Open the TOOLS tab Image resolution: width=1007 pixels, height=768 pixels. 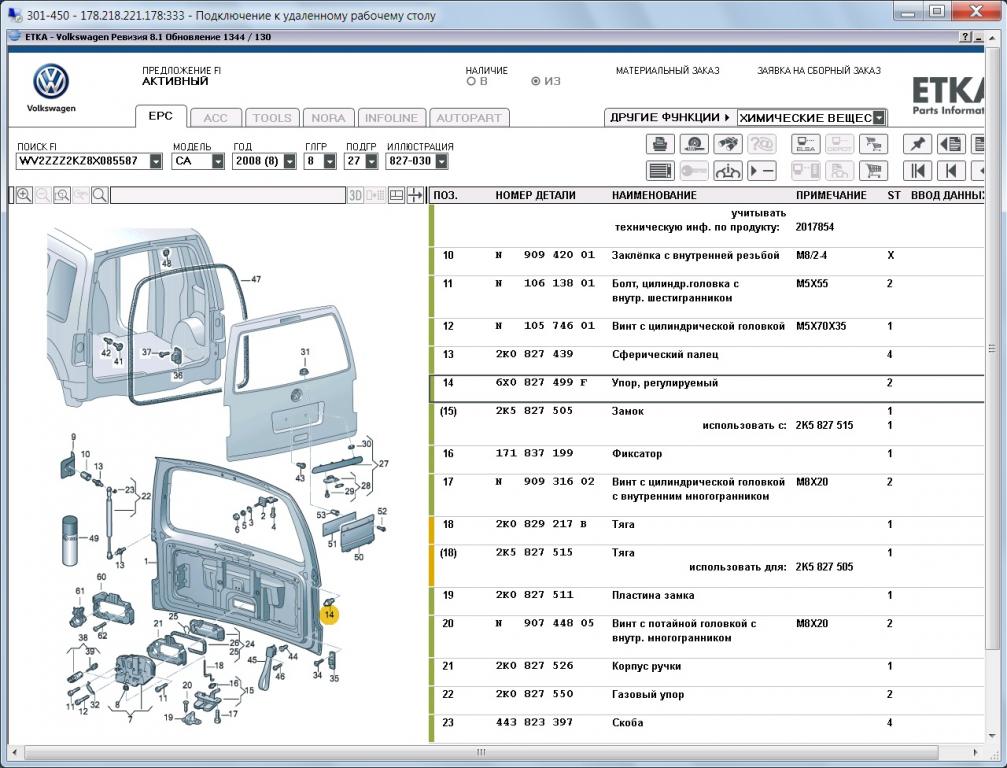(272, 118)
